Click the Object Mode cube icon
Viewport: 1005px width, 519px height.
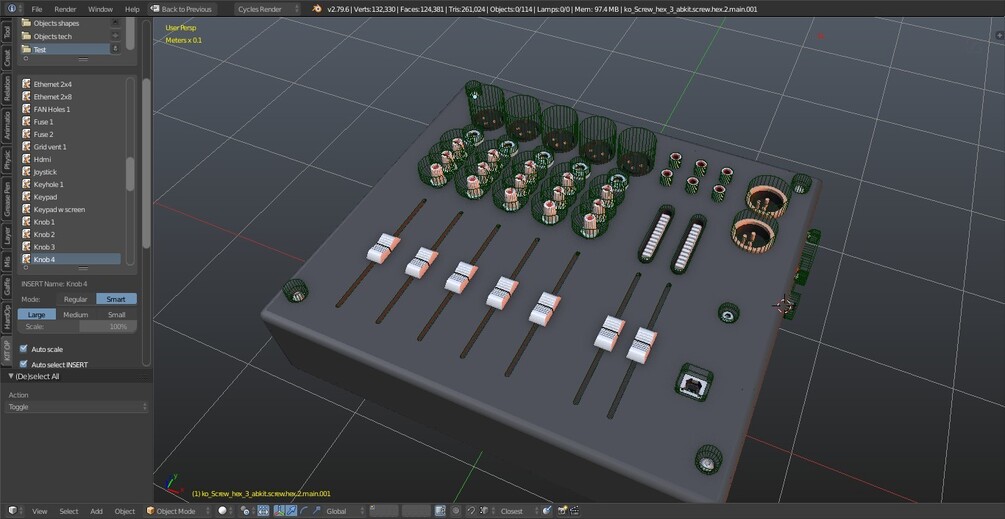(151, 511)
